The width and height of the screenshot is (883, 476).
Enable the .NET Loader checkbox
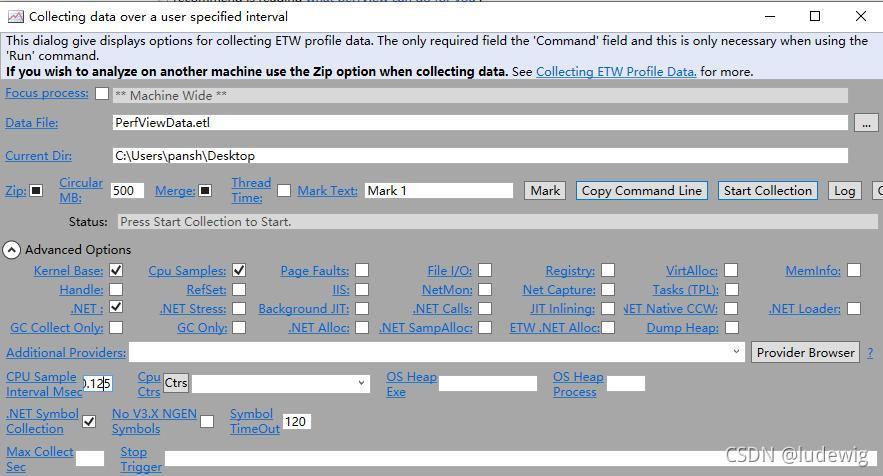[x=854, y=309]
